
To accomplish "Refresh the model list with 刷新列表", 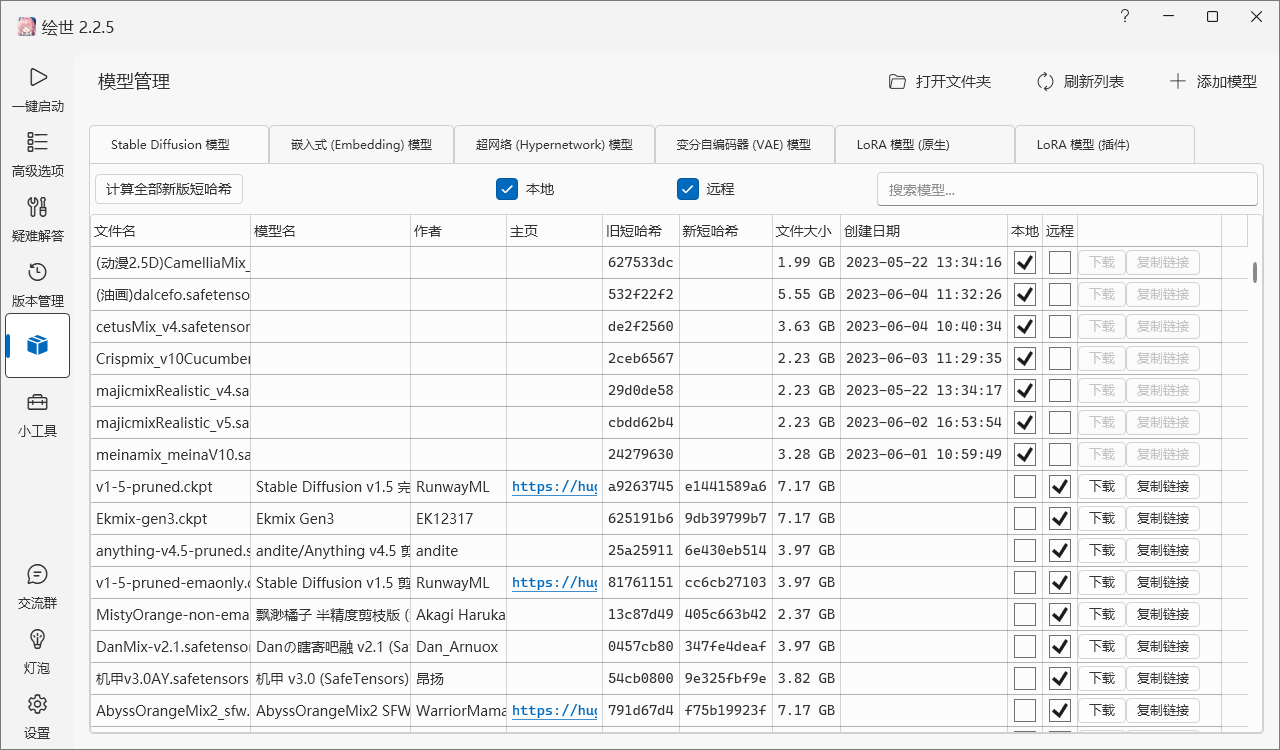I will tap(1080, 83).
